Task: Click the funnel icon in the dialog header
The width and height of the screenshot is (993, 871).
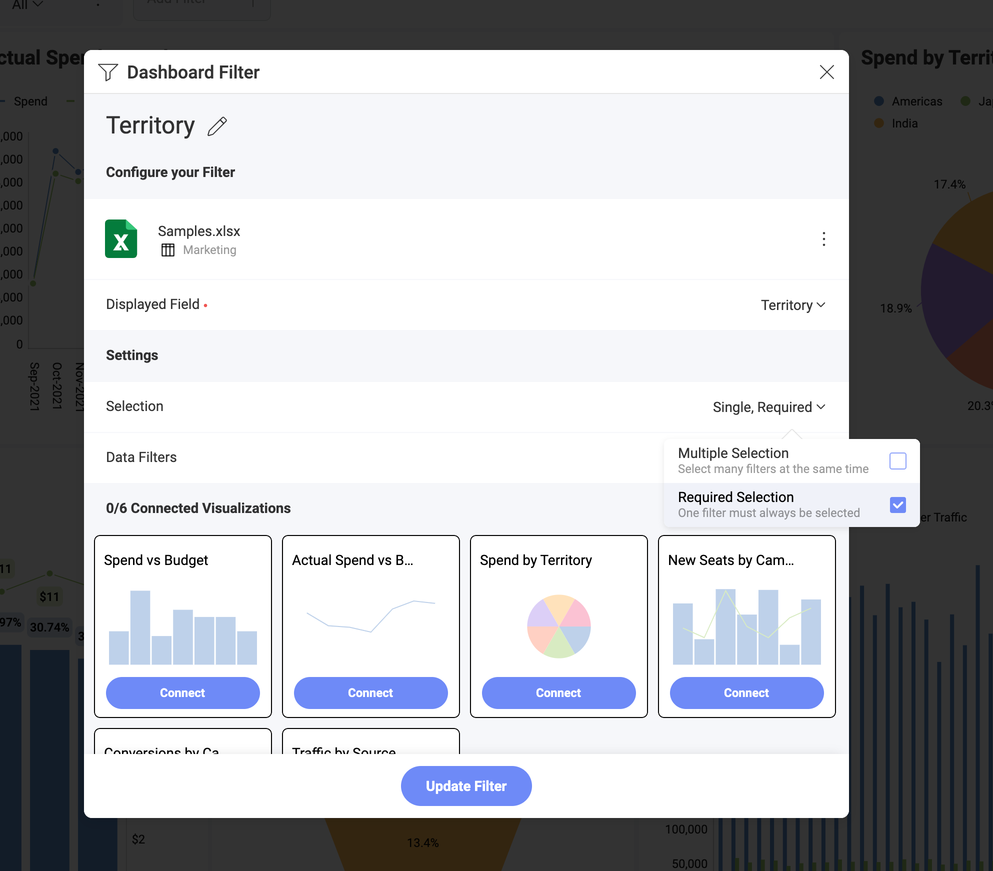Action: (108, 72)
